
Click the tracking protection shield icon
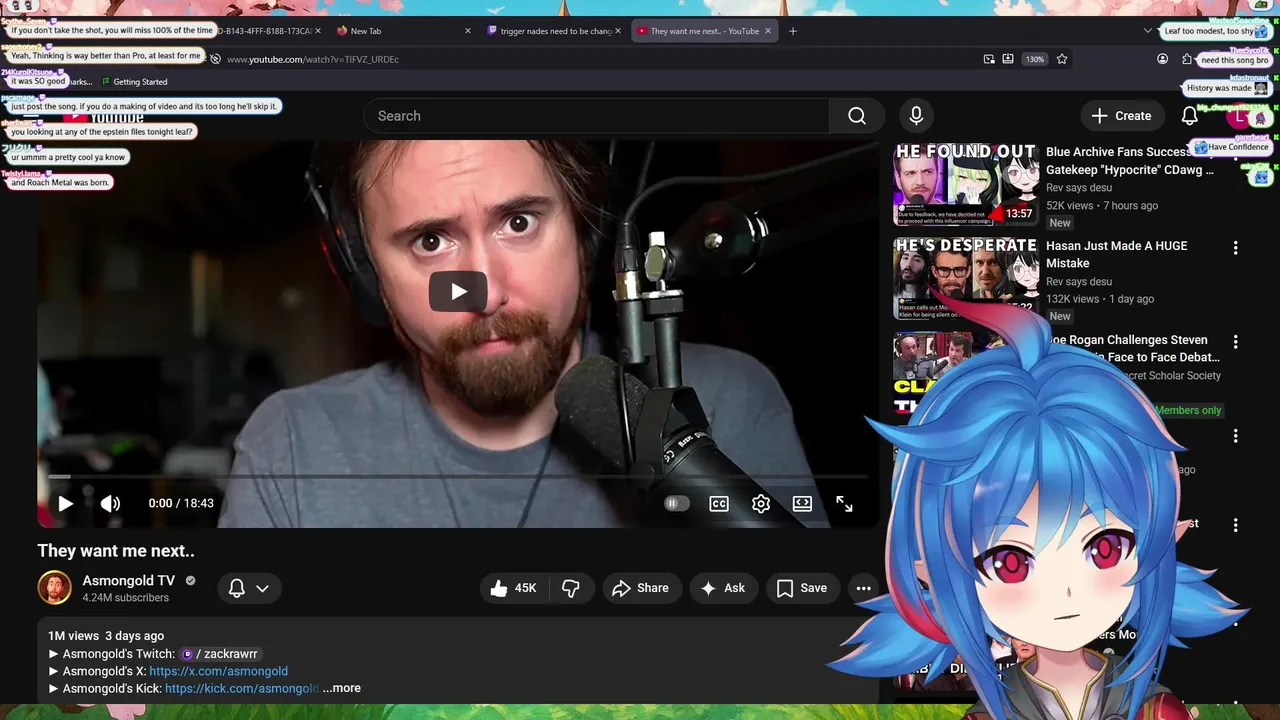pyautogui.click(x=215, y=59)
